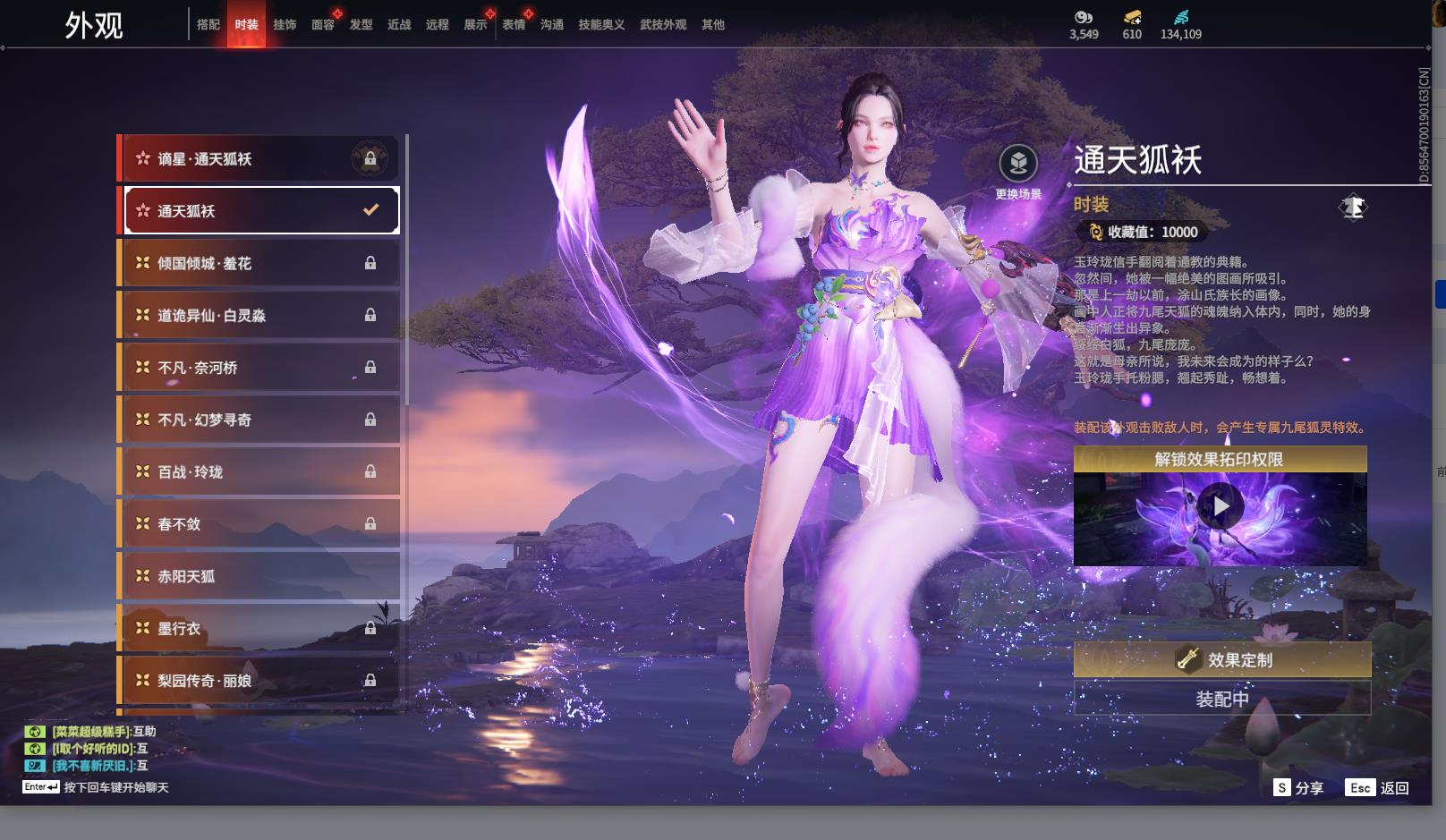Click the outfit list scrollbar

pos(406,268)
